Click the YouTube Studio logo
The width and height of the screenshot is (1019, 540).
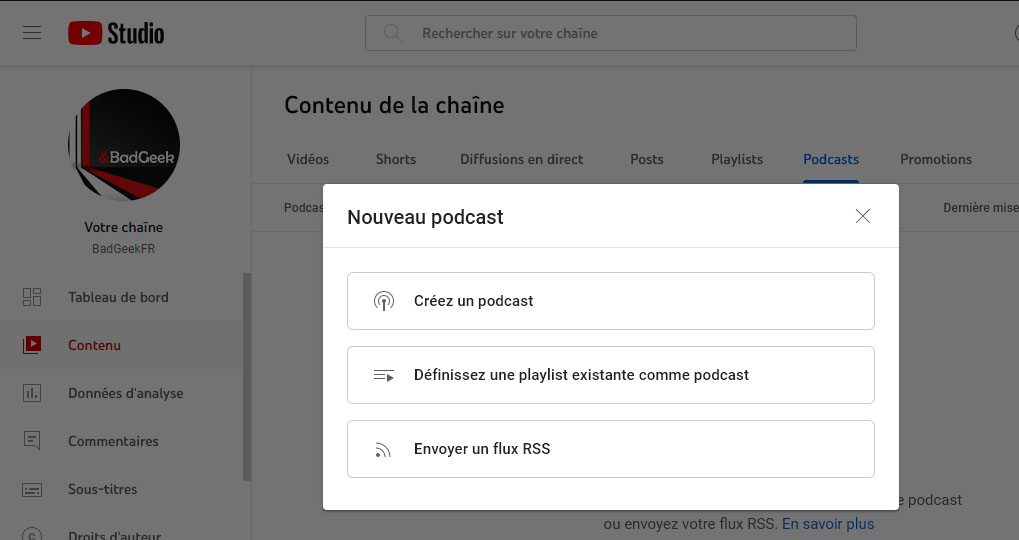click(116, 33)
